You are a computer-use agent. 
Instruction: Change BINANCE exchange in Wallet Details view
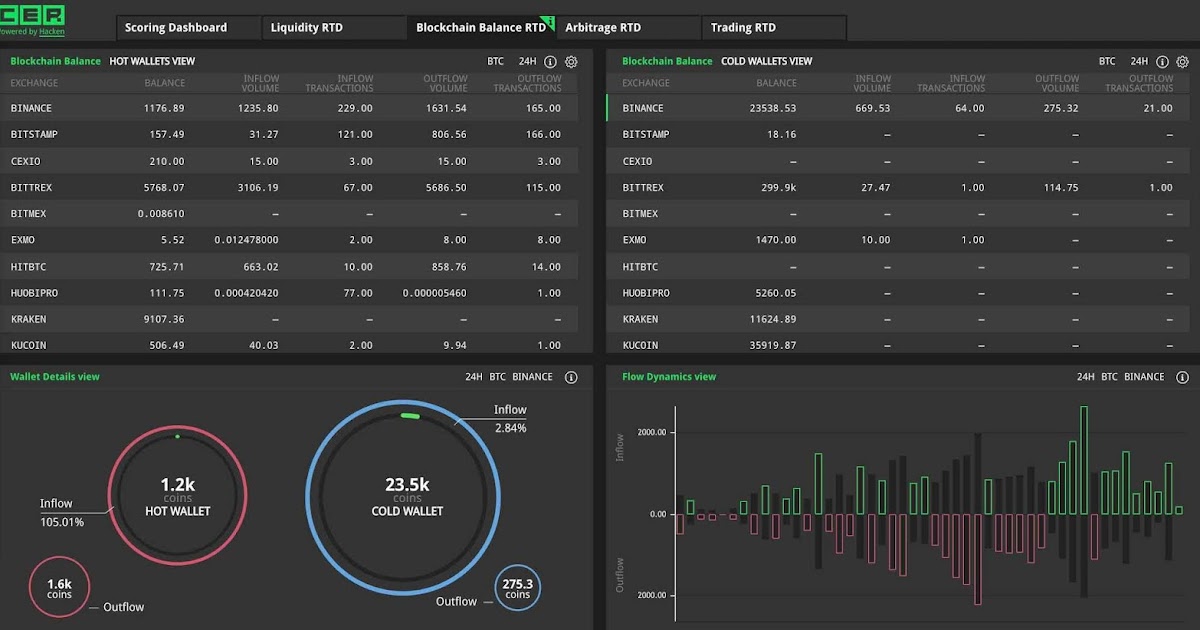click(x=532, y=377)
